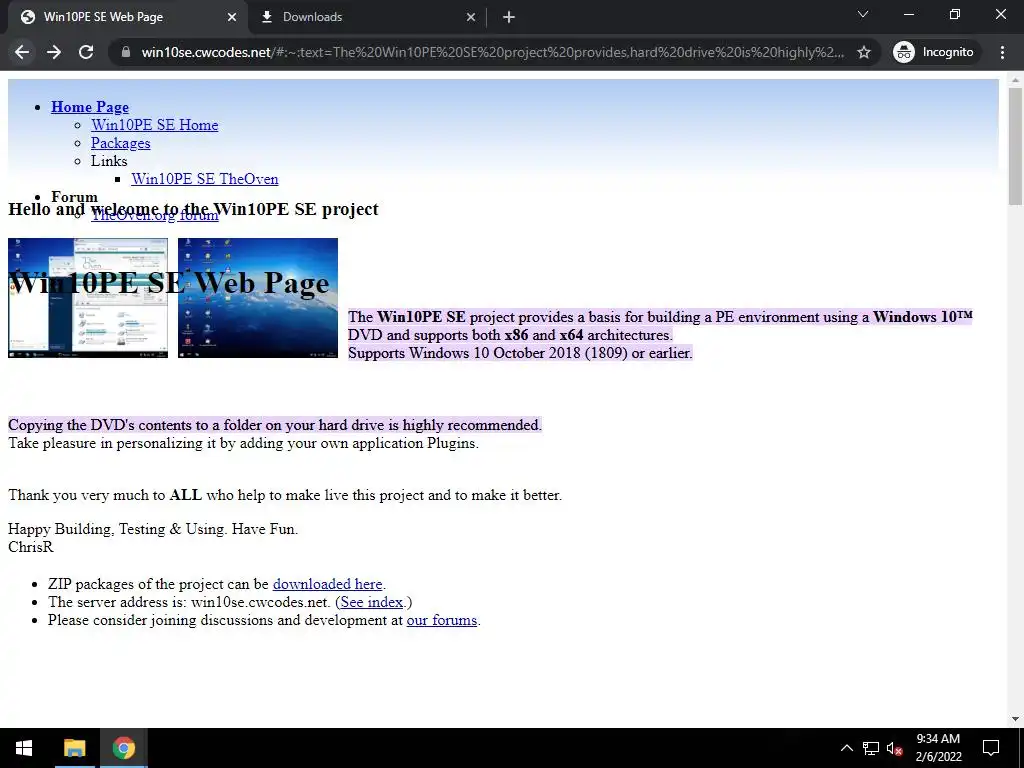Follow the Win10PE SE Home link
This screenshot has width=1024, height=768.
155,125
